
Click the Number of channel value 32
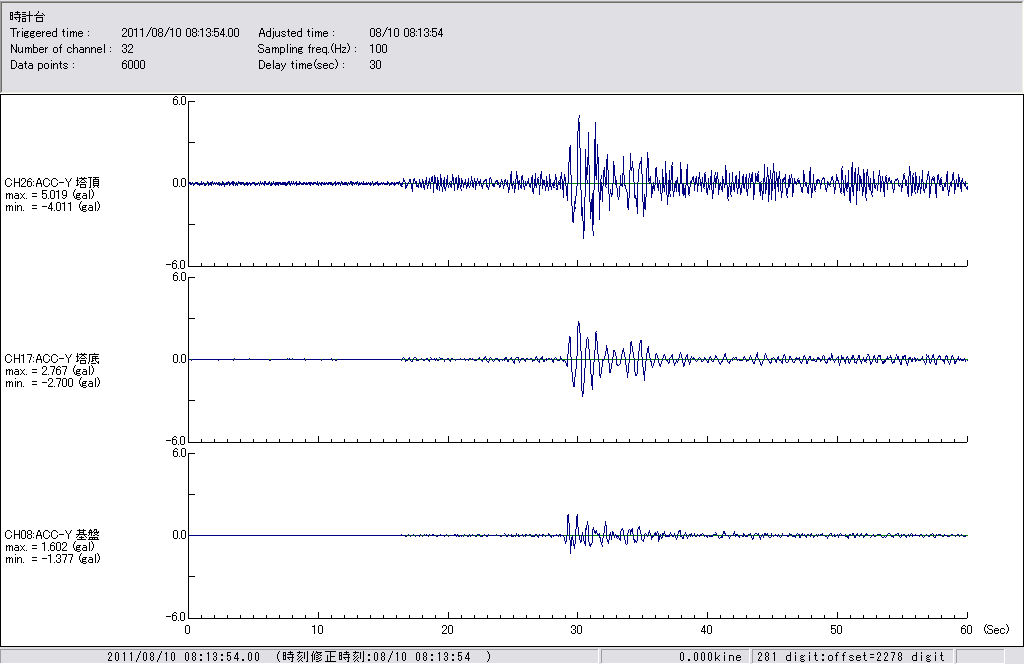(x=127, y=48)
